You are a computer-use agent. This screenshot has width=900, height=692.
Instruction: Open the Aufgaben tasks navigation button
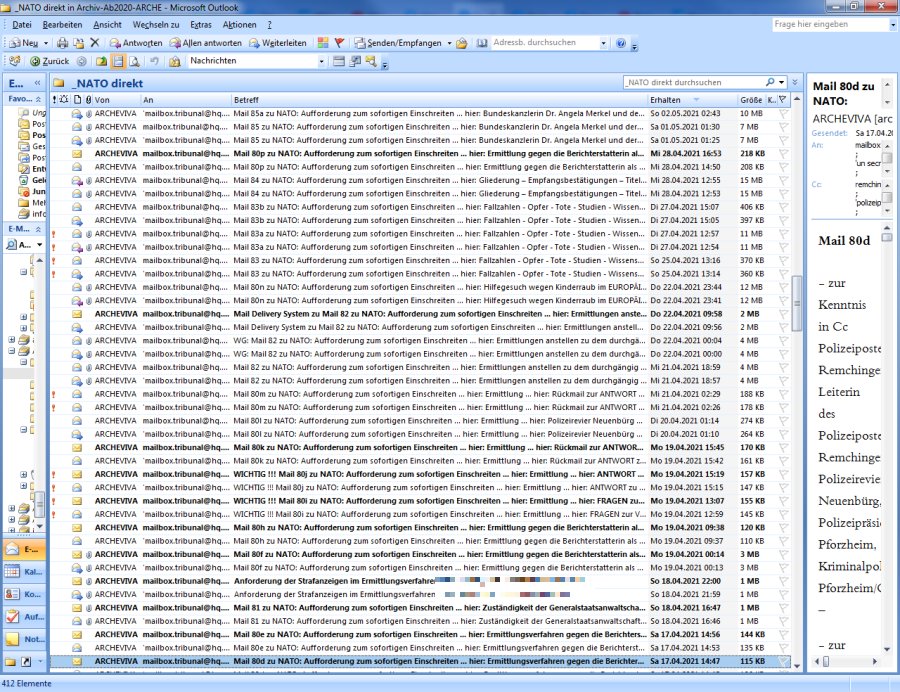click(25, 617)
